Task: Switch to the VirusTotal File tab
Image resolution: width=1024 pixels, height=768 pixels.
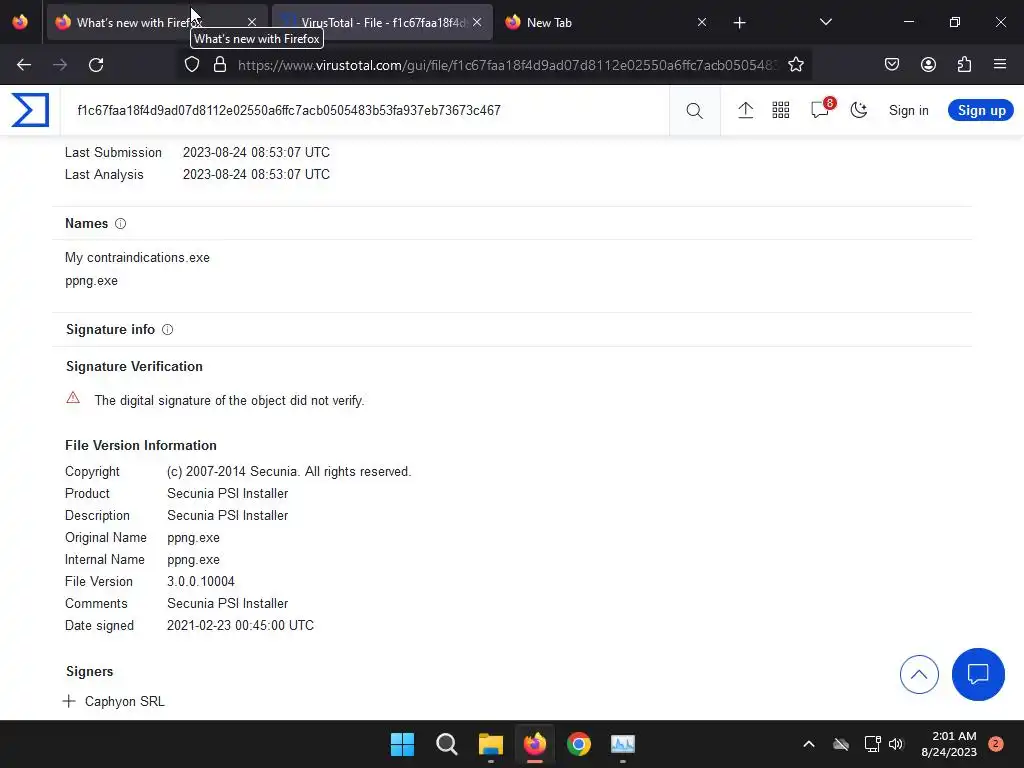Action: [x=382, y=22]
